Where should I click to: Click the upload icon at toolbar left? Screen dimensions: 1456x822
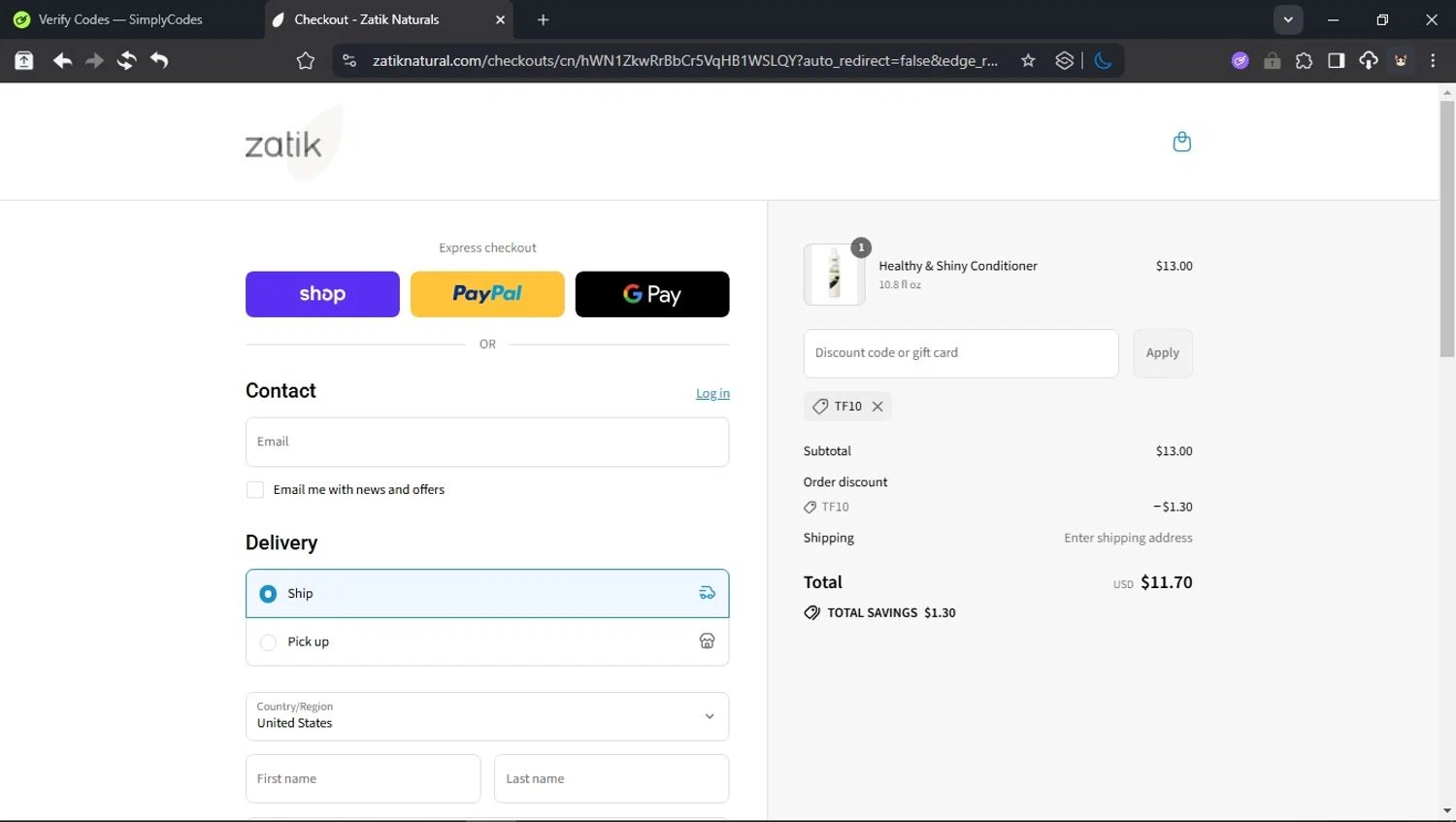24,60
